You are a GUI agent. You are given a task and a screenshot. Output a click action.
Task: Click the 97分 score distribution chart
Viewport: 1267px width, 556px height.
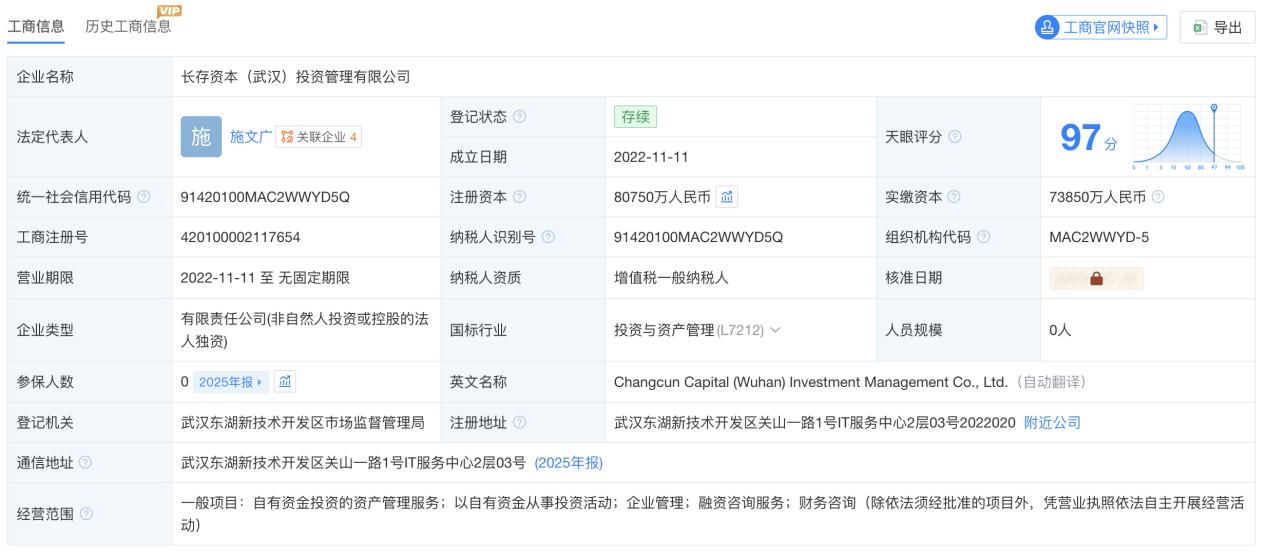(1188, 137)
